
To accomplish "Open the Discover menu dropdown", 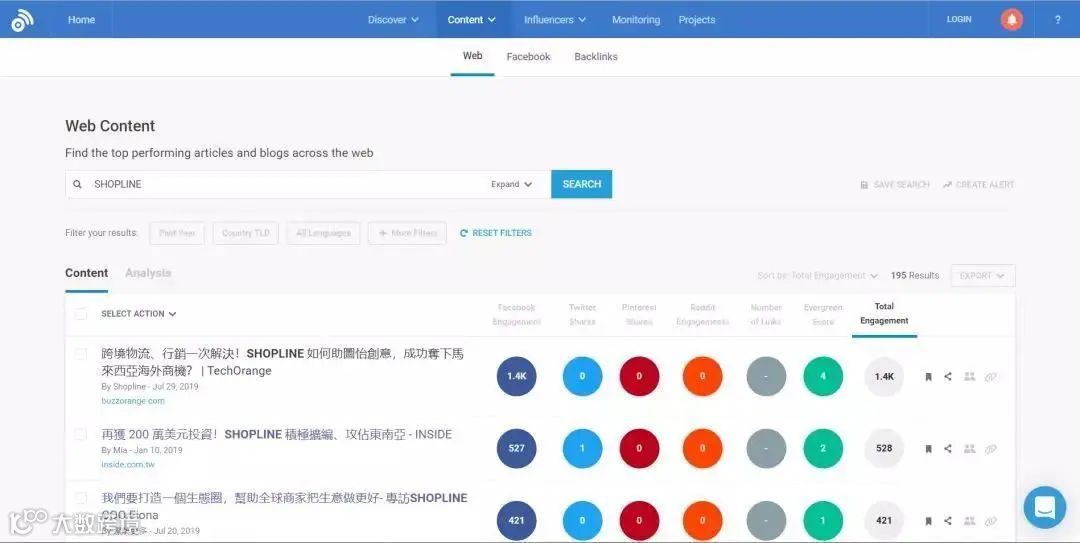I will pyautogui.click(x=393, y=20).
